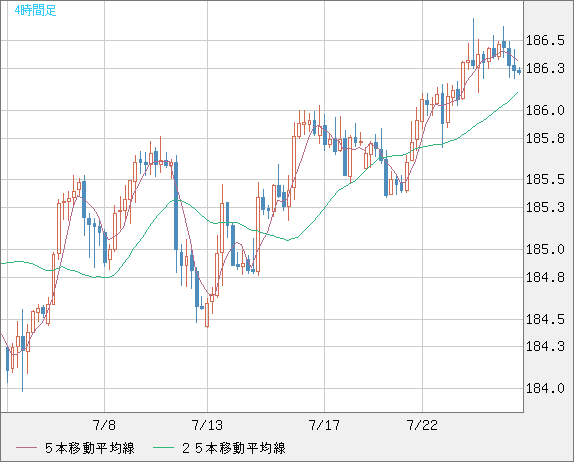
Task: Click the 184.8 price axis label
Action: (x=545, y=277)
